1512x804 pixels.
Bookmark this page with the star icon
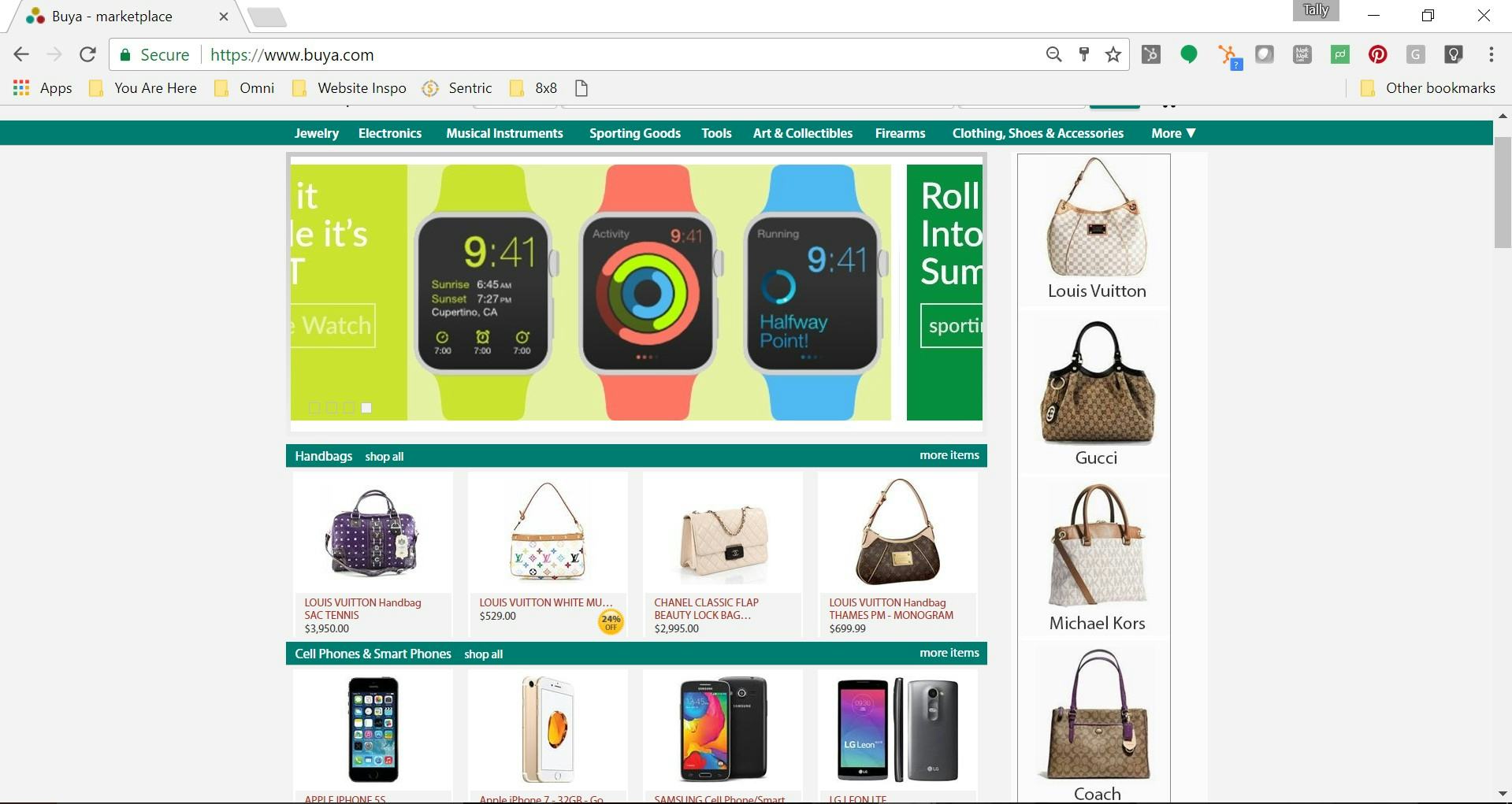coord(1113,54)
